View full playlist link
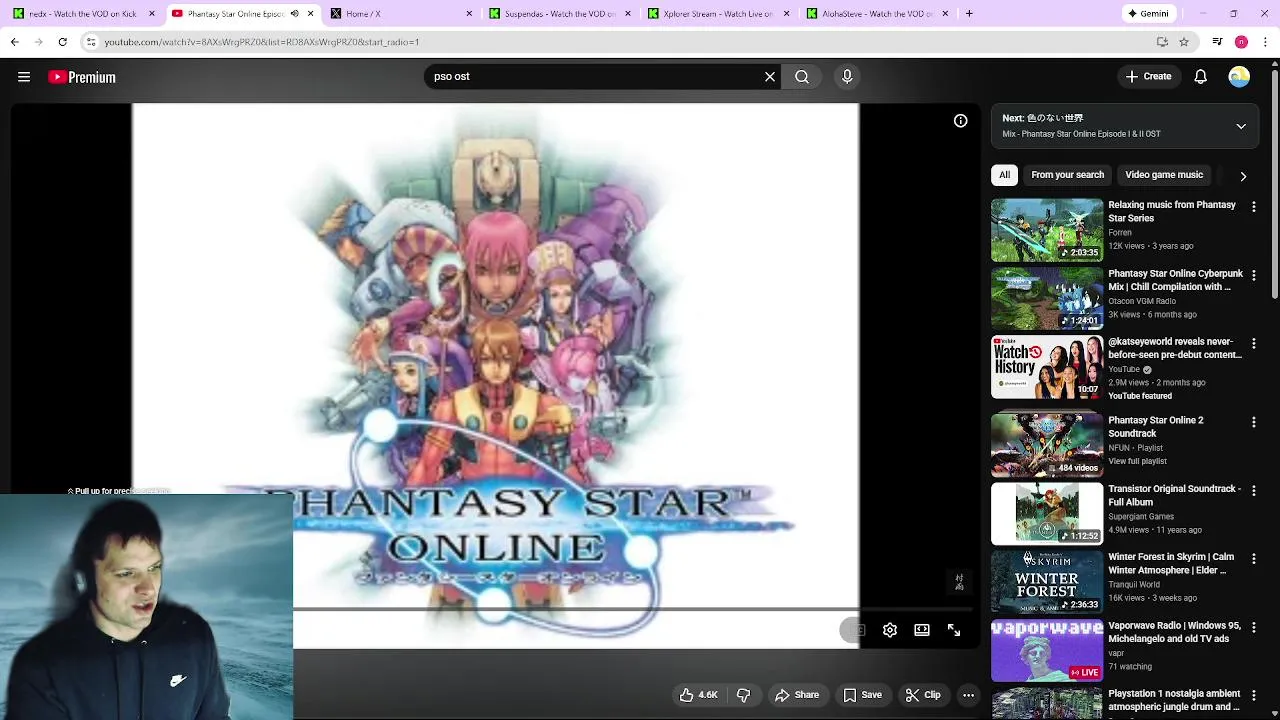This screenshot has height=720, width=1280. click(x=1137, y=461)
